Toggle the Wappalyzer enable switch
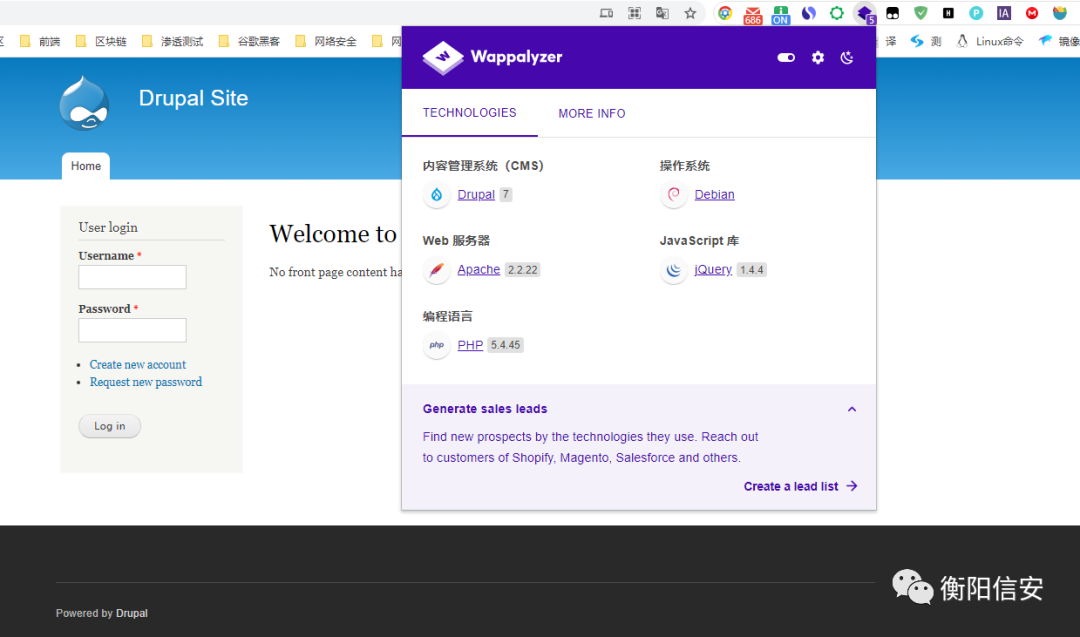 click(x=786, y=58)
